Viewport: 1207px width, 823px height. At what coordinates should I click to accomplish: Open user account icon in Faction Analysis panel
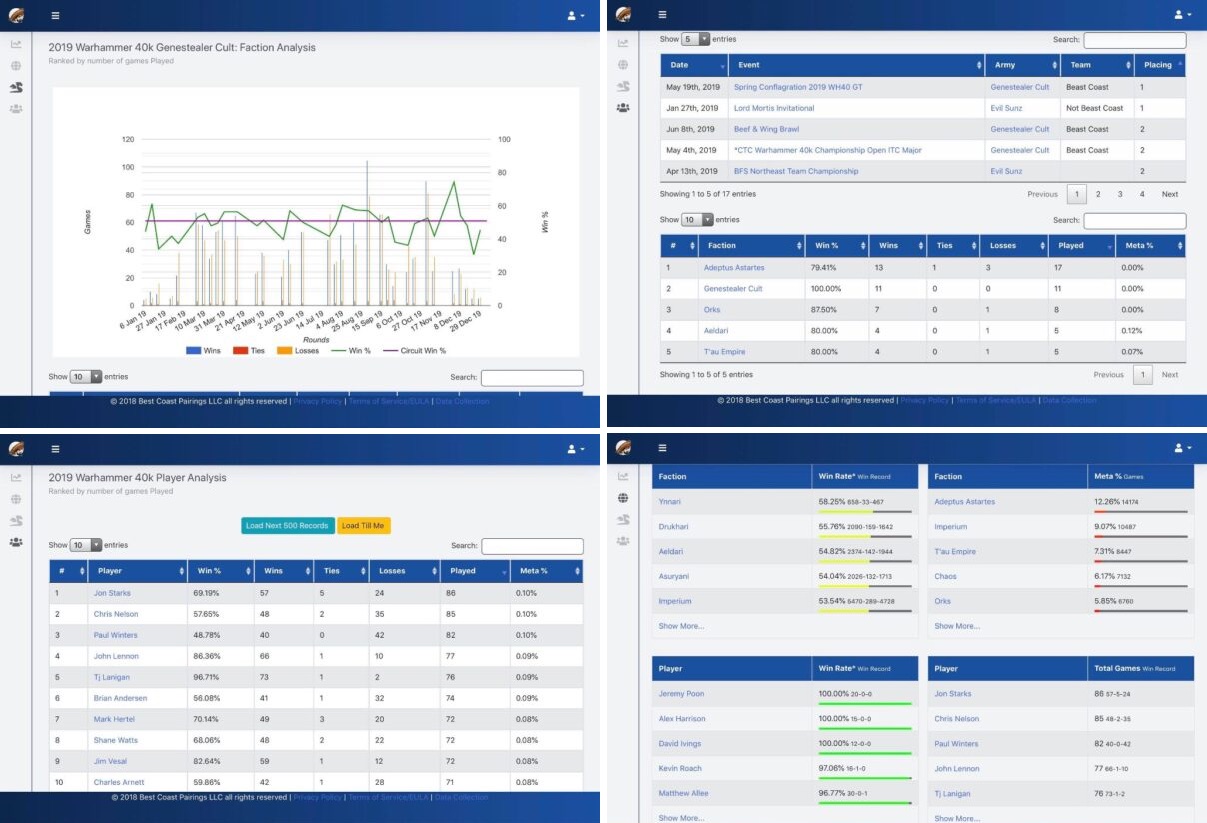[576, 16]
